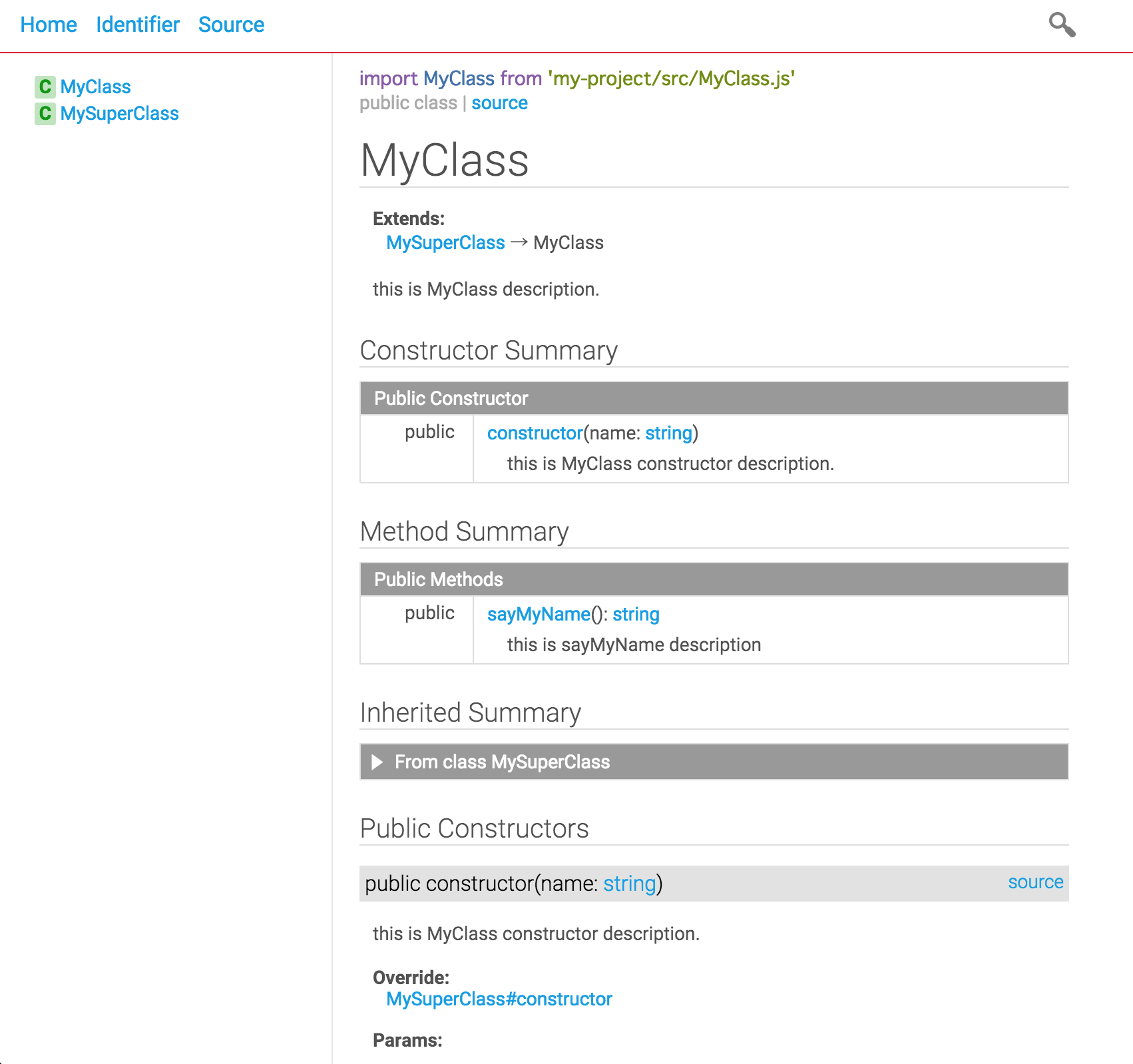Click the Method Summary heading
The width and height of the screenshot is (1133, 1064).
(464, 531)
